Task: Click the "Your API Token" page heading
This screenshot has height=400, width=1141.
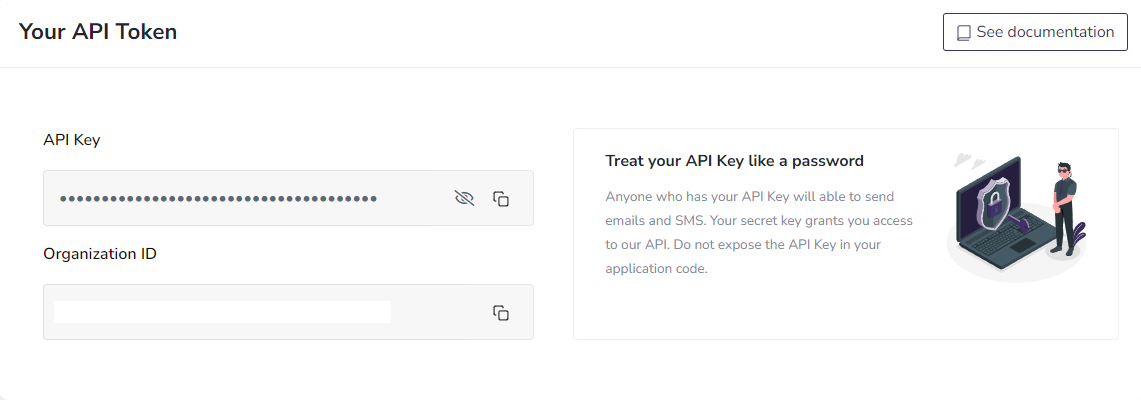Action: tap(98, 32)
